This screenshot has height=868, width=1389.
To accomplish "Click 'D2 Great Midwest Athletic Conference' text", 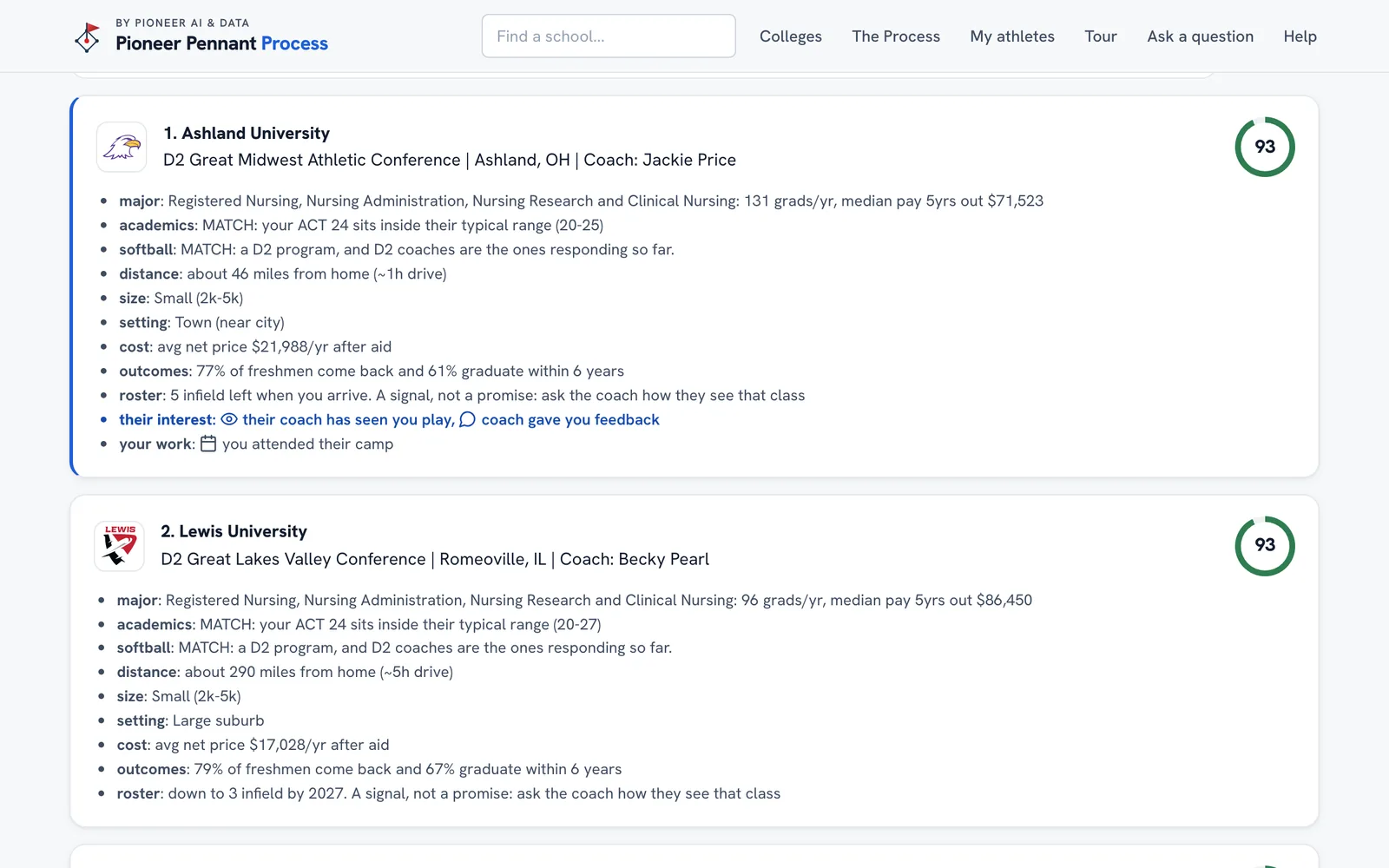I will (x=312, y=160).
